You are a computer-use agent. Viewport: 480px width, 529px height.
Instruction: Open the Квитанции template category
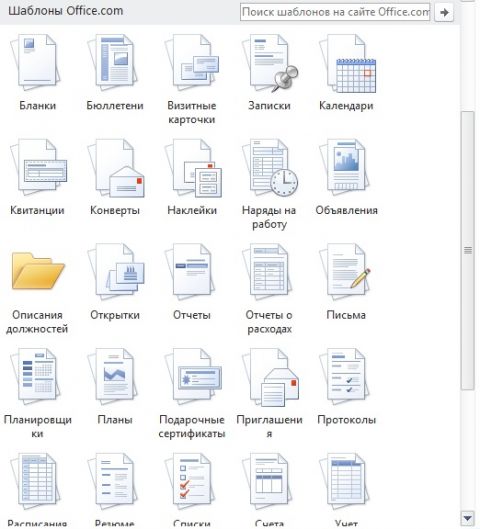[x=38, y=167]
